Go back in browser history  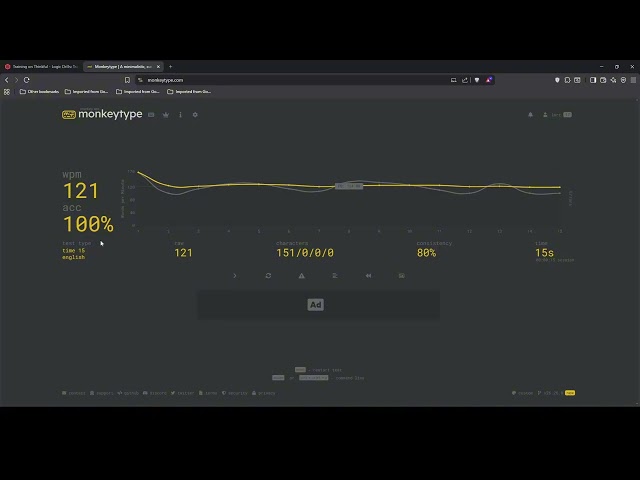[7, 80]
